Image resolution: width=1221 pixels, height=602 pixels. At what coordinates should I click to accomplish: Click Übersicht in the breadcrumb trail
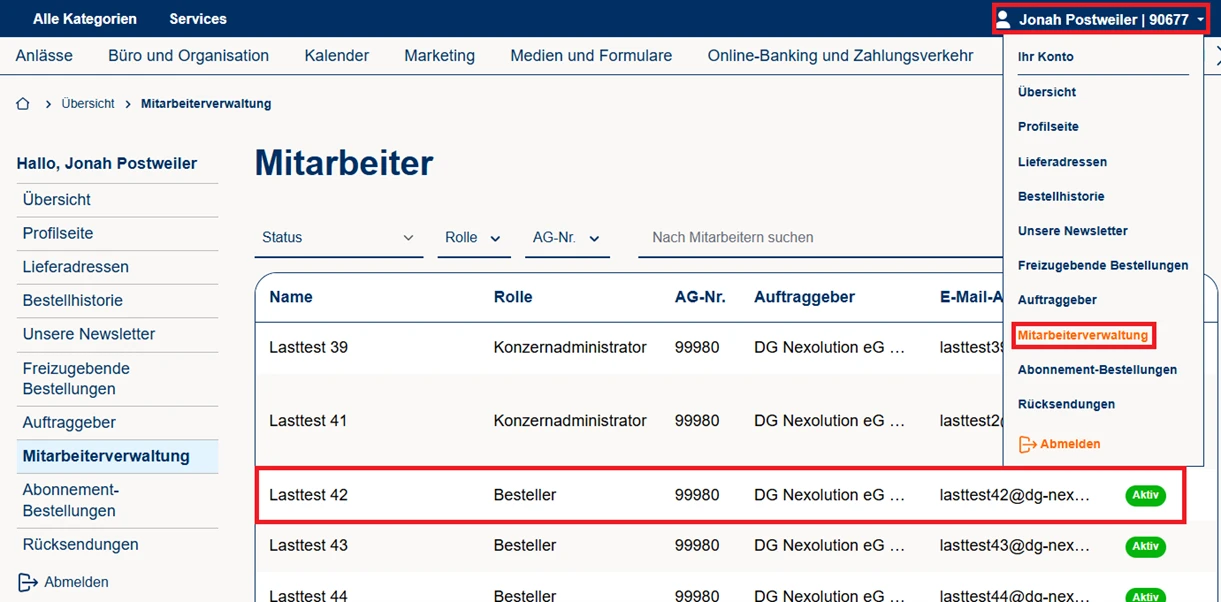[x=88, y=104]
